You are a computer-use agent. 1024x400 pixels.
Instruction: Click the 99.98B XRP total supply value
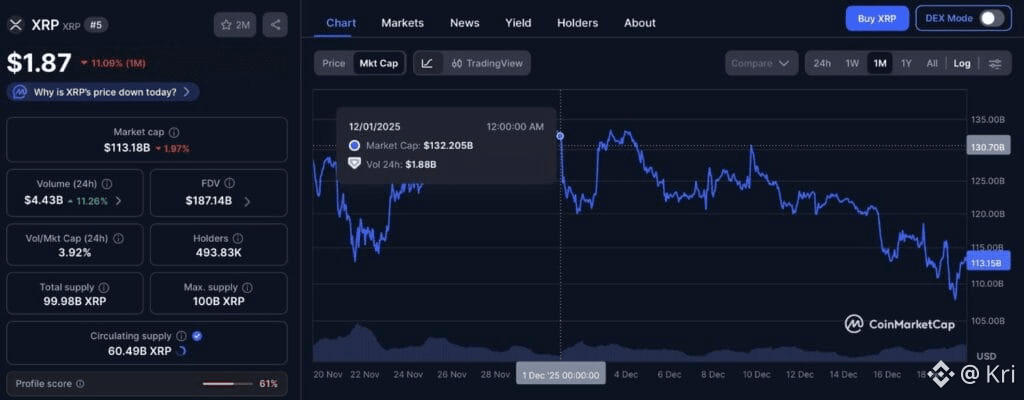pyautogui.click(x=75, y=301)
